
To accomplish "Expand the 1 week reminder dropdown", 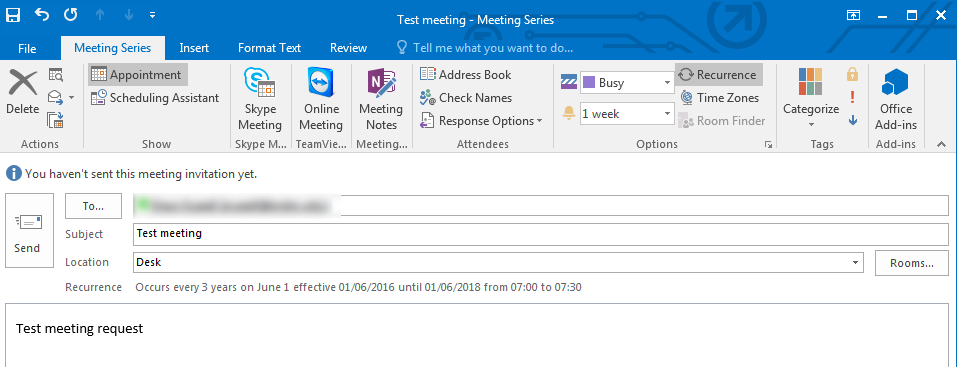I will click(667, 114).
